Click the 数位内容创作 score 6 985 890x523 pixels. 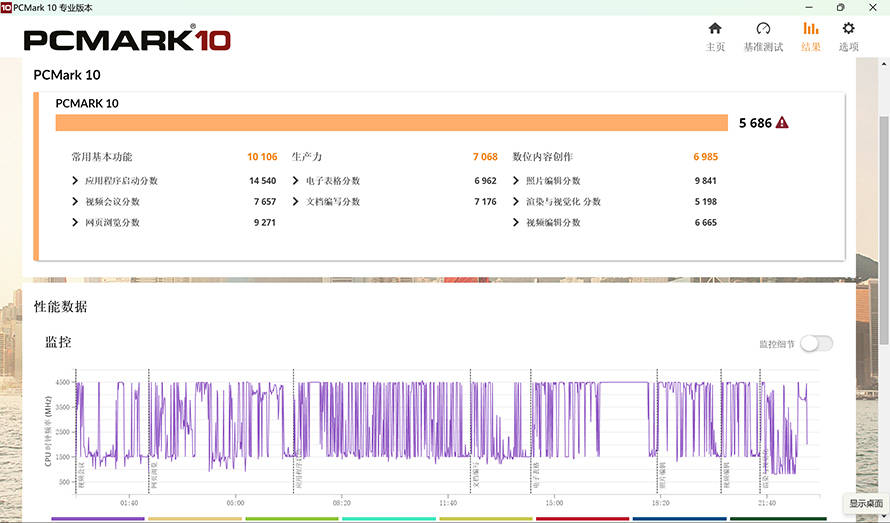click(x=706, y=157)
